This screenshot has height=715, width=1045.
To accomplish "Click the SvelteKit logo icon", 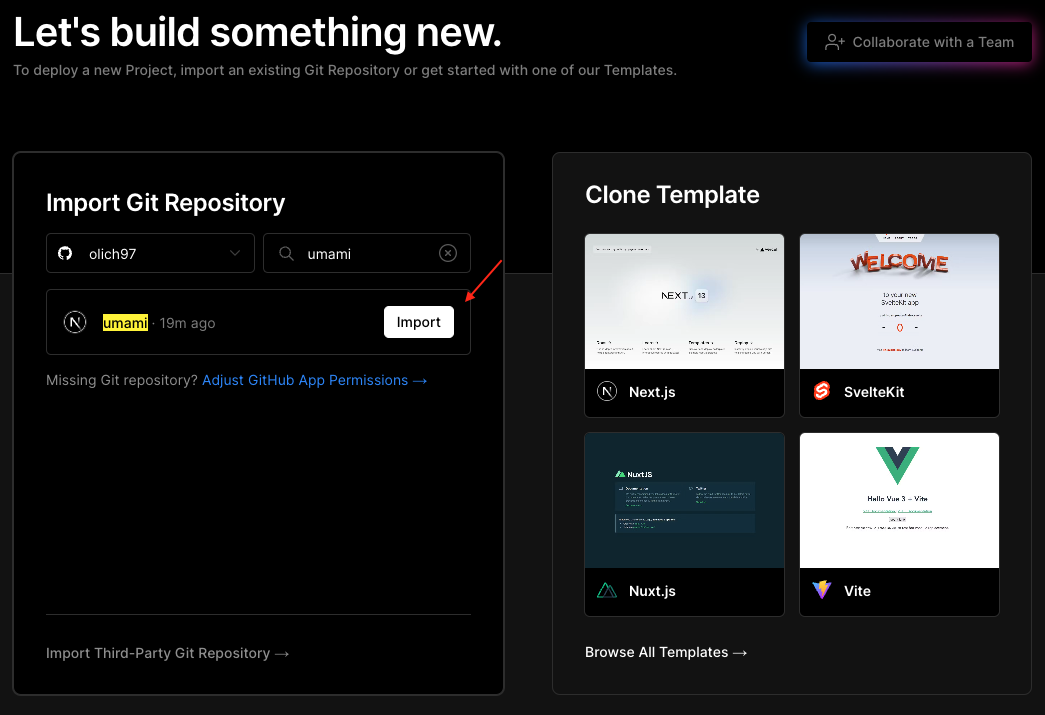I will [x=822, y=391].
